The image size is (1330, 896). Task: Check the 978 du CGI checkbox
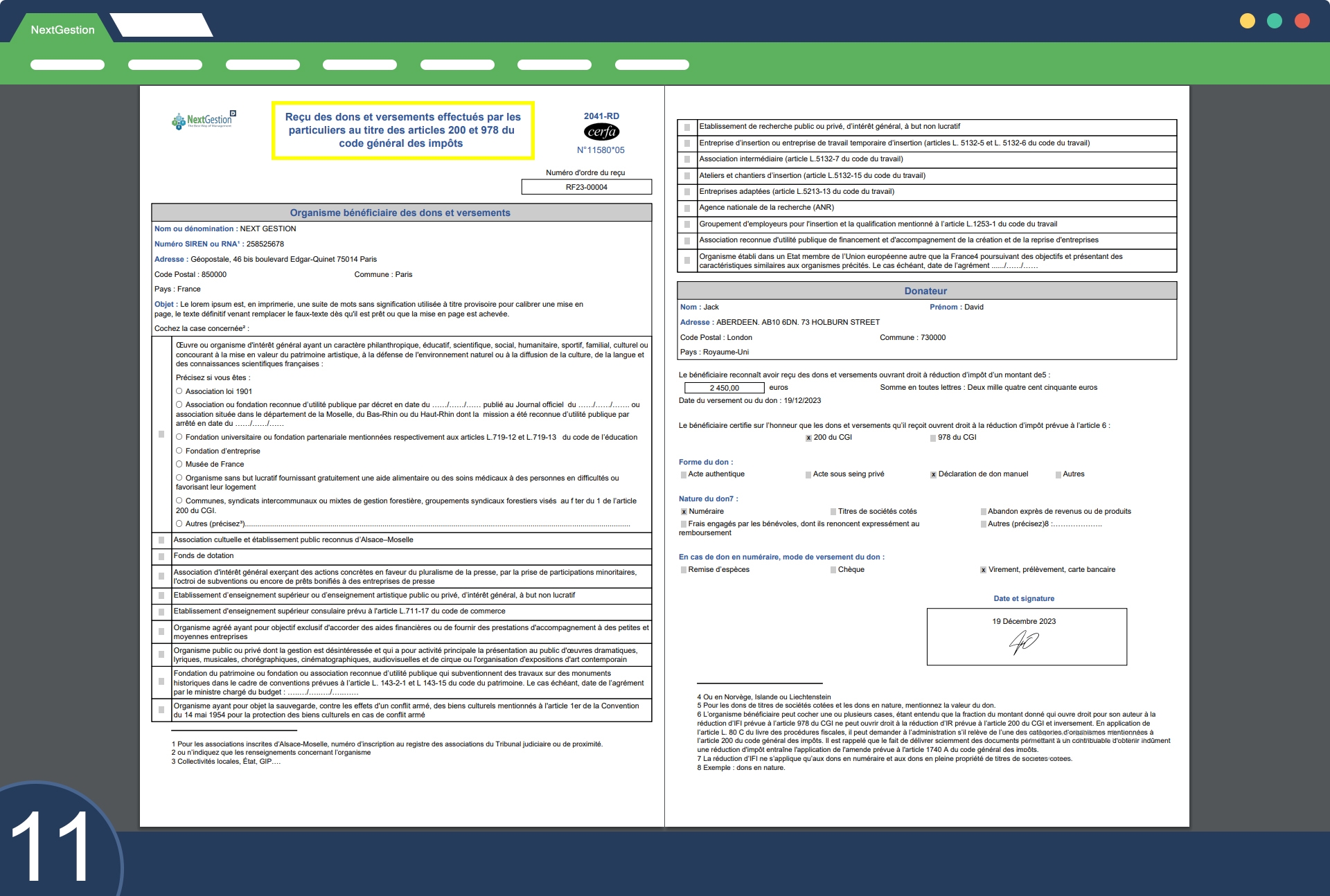933,438
